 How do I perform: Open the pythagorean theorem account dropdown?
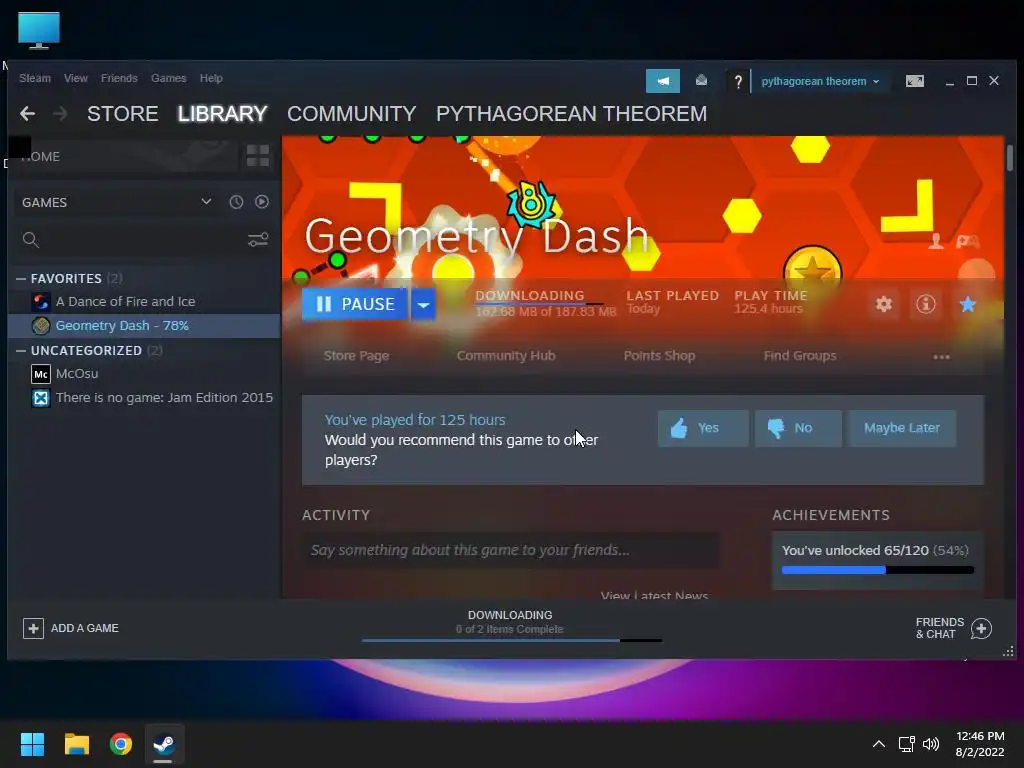point(820,82)
